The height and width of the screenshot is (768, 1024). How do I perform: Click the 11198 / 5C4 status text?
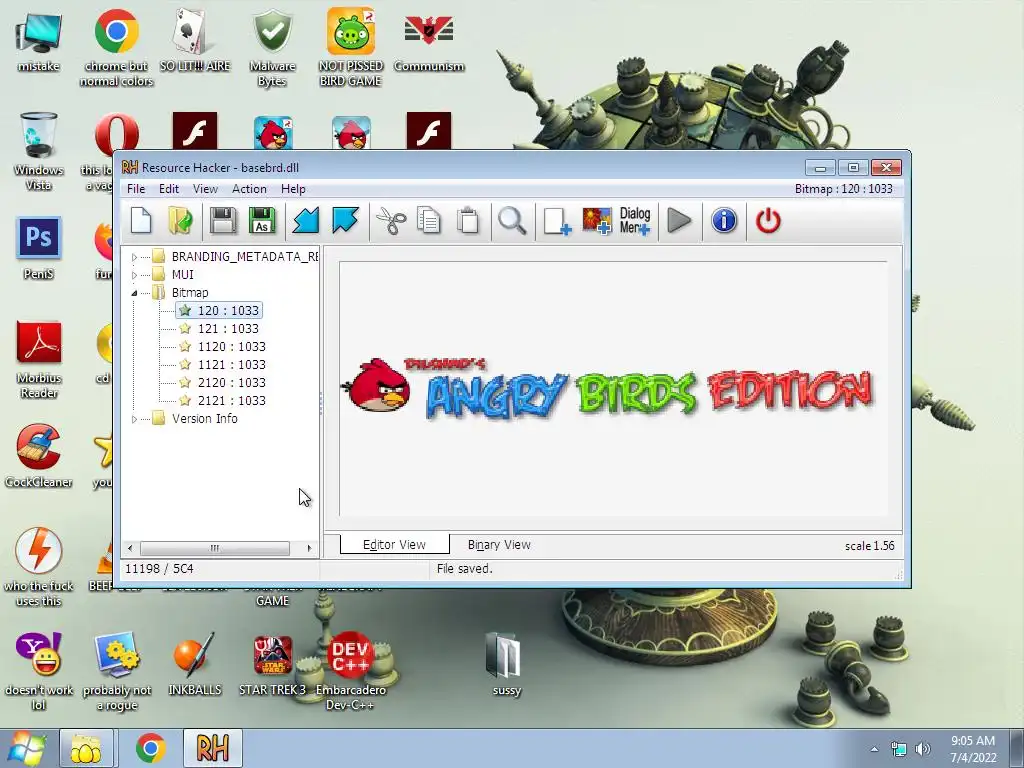tap(159, 569)
